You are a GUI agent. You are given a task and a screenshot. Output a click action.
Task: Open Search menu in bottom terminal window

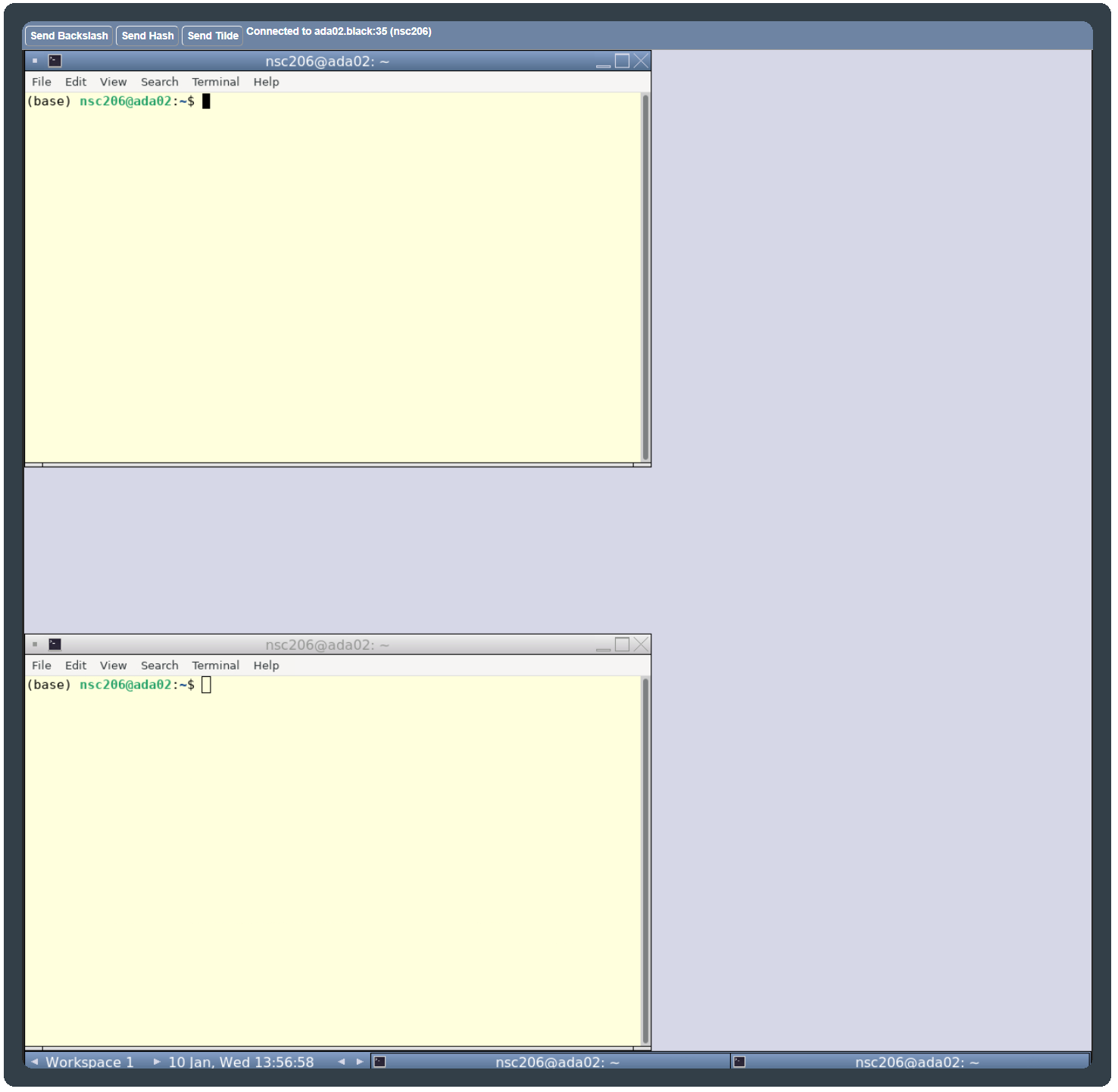pyautogui.click(x=160, y=666)
